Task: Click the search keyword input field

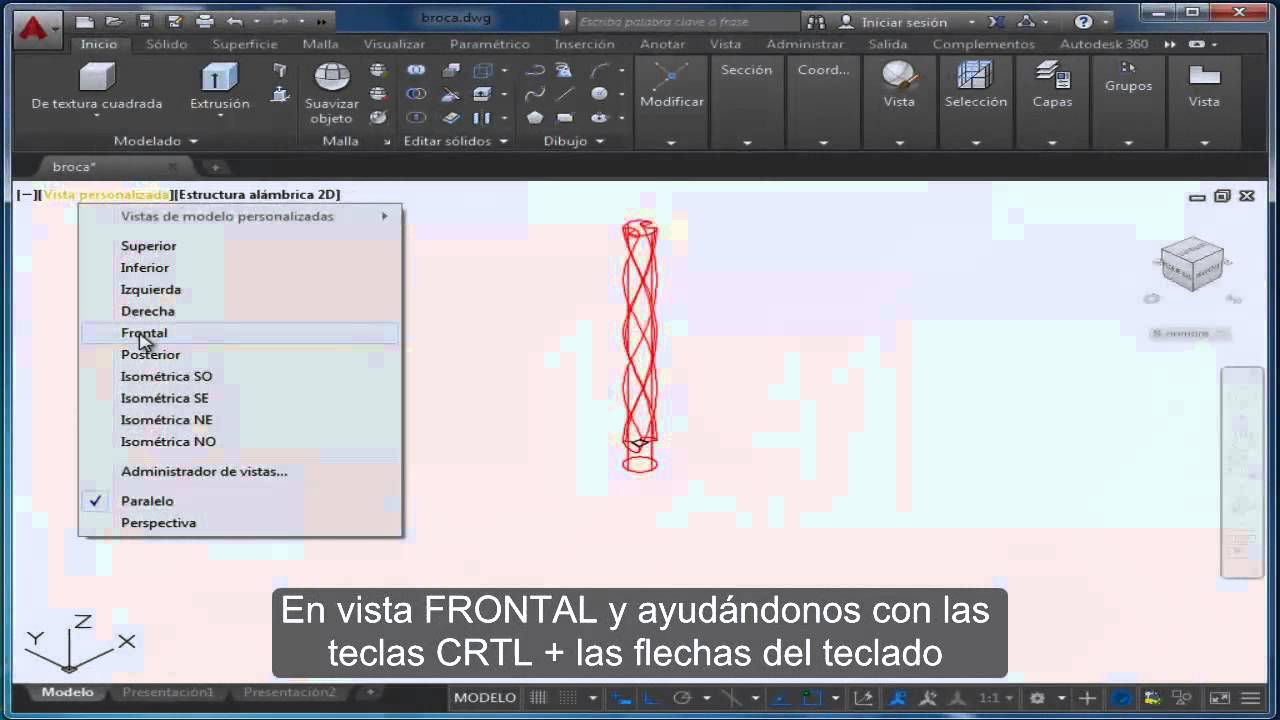Action: [x=688, y=21]
